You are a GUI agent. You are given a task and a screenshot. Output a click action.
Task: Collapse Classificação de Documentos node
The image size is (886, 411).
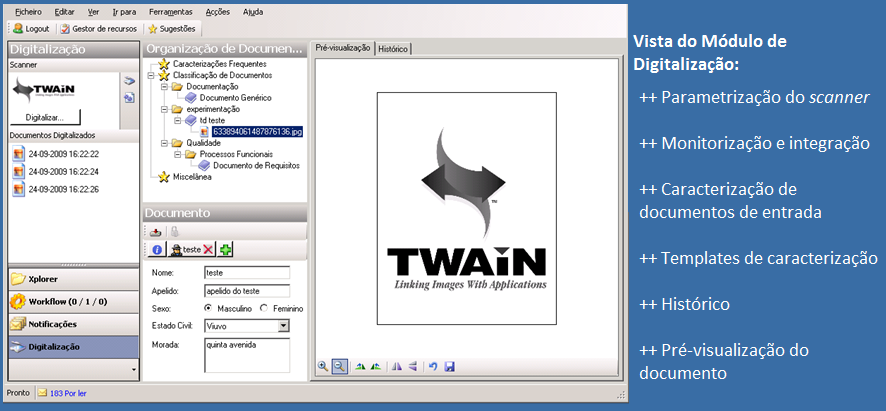151,75
